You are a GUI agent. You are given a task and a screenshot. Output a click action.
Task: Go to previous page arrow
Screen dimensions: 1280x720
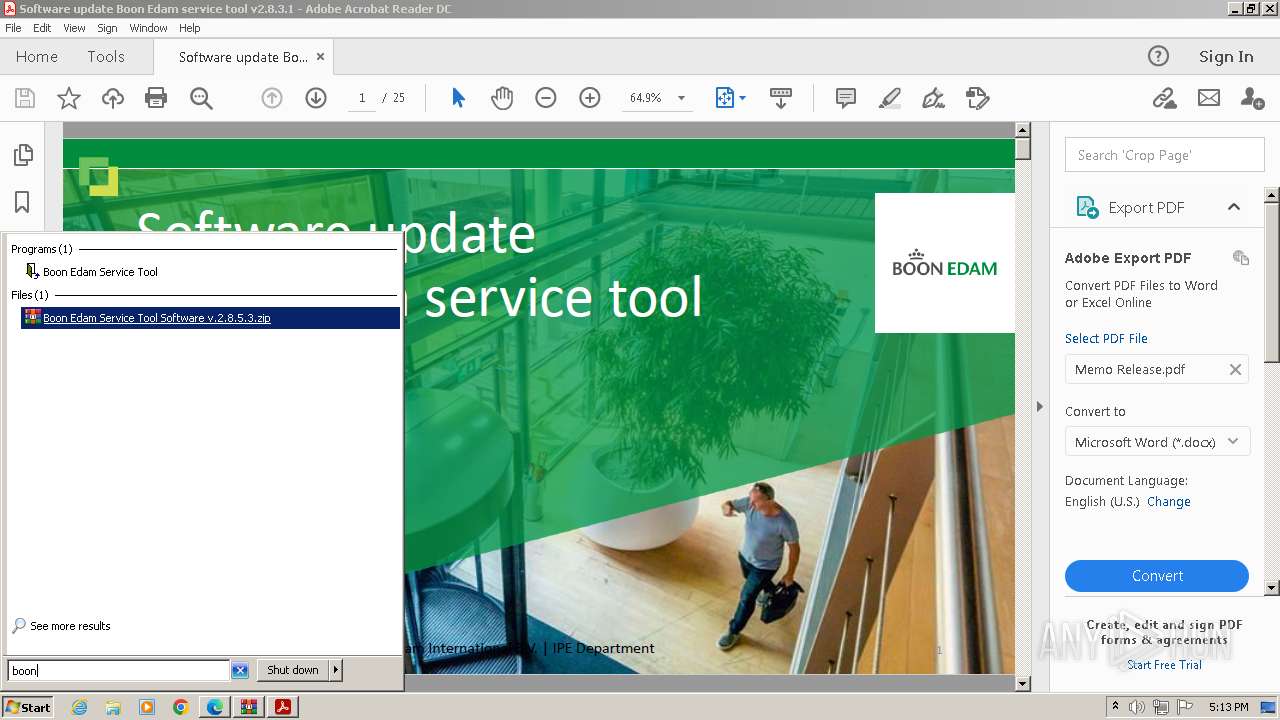[x=272, y=98]
